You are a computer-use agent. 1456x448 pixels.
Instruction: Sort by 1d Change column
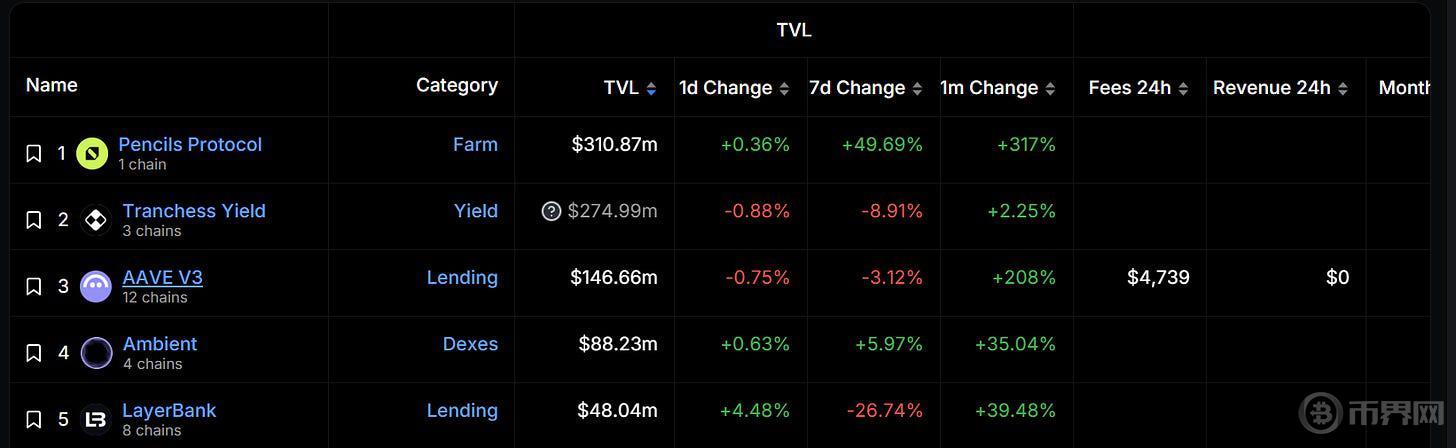pyautogui.click(x=734, y=88)
